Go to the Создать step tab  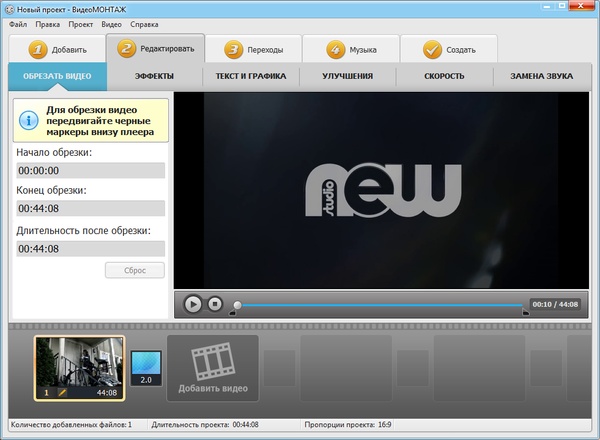(449, 49)
